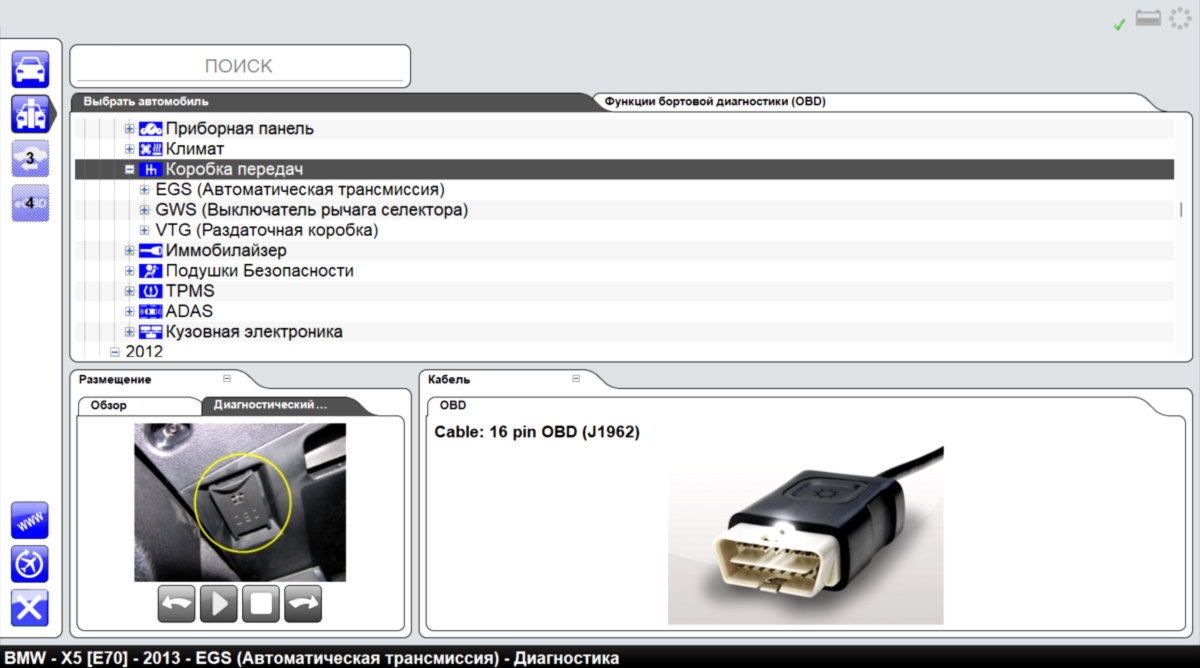Select Подушки Безопасности in the tree
The image size is (1200, 668).
259,271
